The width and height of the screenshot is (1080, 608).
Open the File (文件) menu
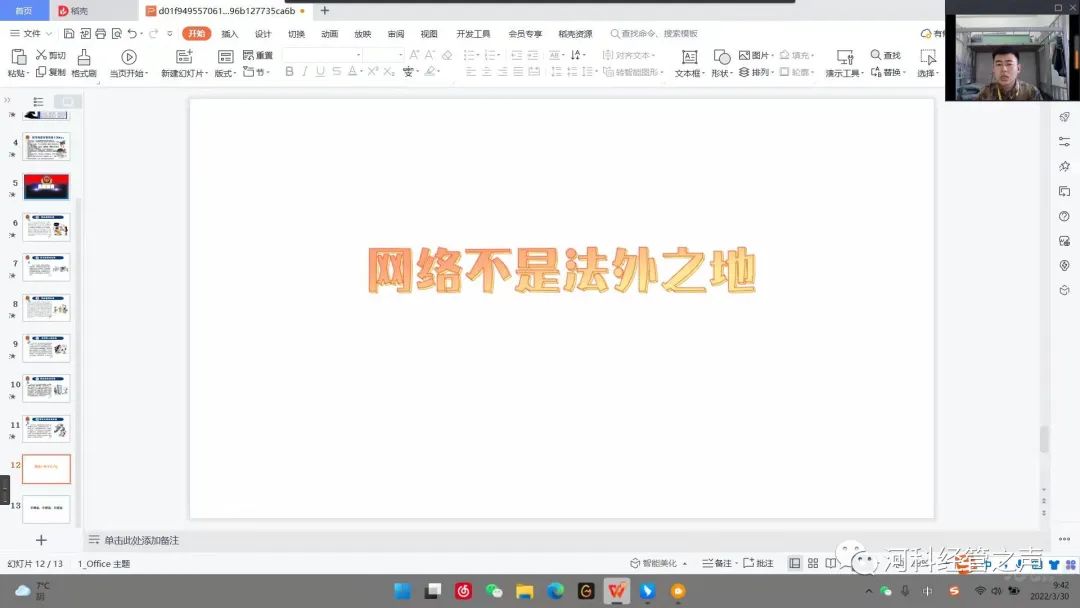coord(30,33)
